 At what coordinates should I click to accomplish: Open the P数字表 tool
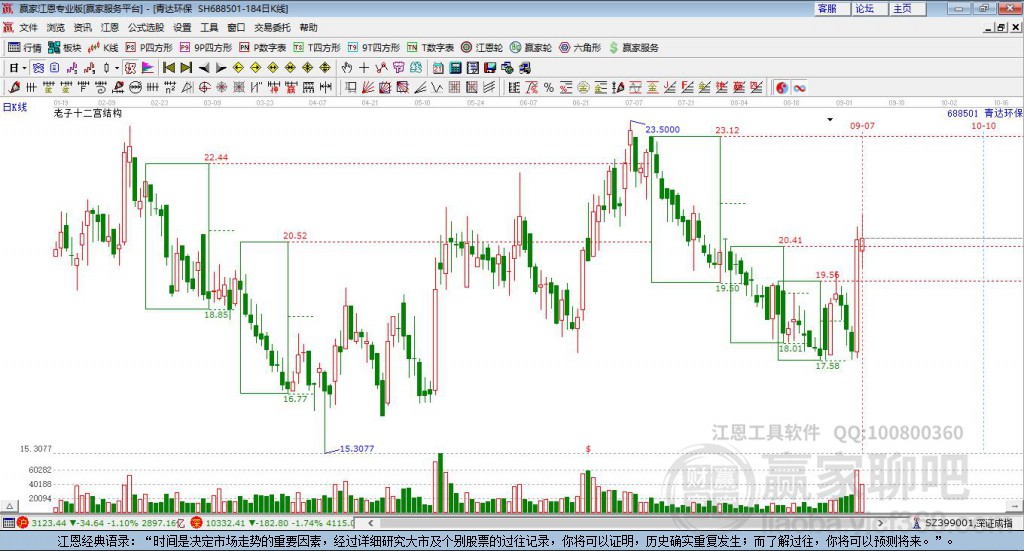point(263,48)
